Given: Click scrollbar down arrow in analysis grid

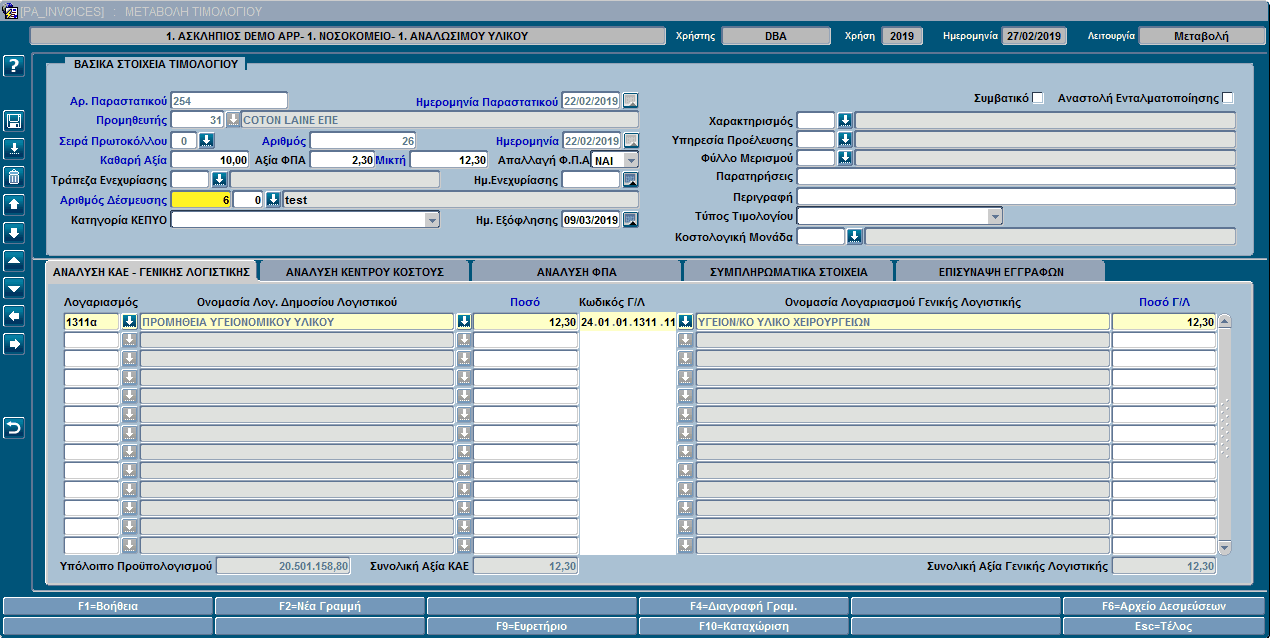Looking at the screenshot, I should (x=1225, y=547).
